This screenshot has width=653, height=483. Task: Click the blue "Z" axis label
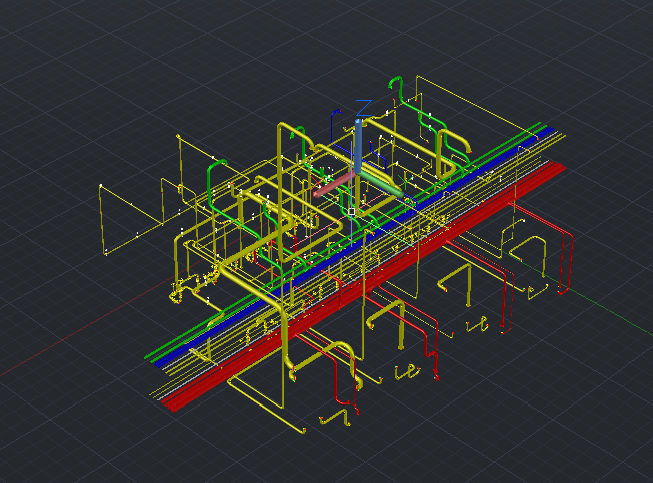click(x=364, y=108)
